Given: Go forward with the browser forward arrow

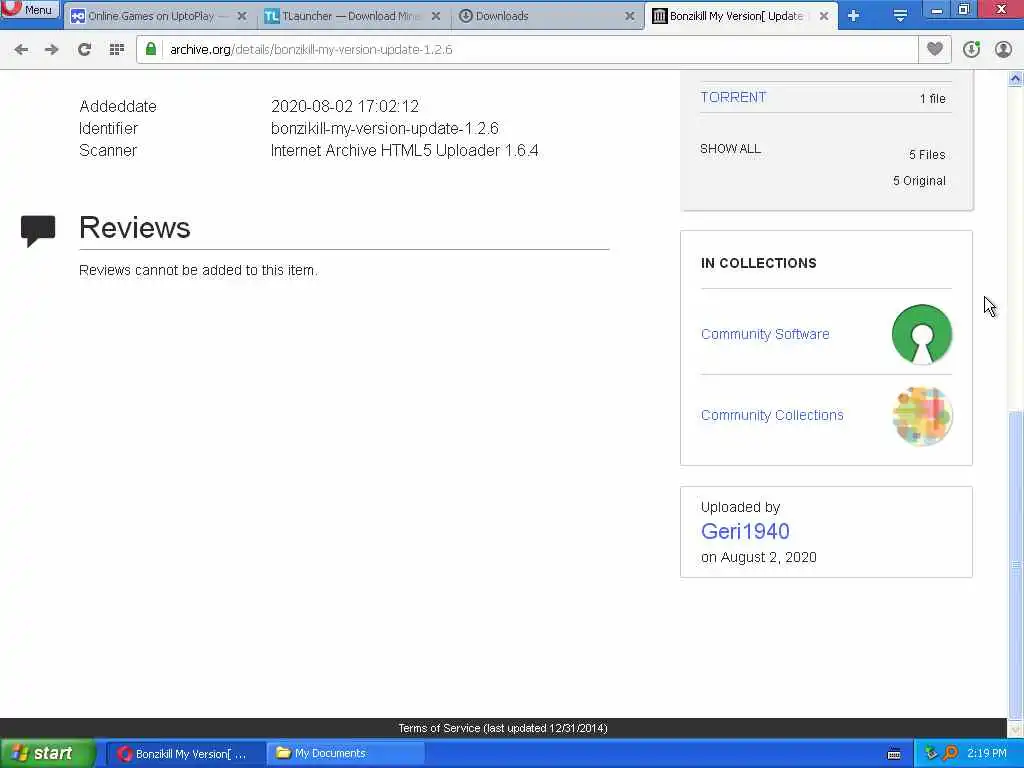Looking at the screenshot, I should click(52, 50).
